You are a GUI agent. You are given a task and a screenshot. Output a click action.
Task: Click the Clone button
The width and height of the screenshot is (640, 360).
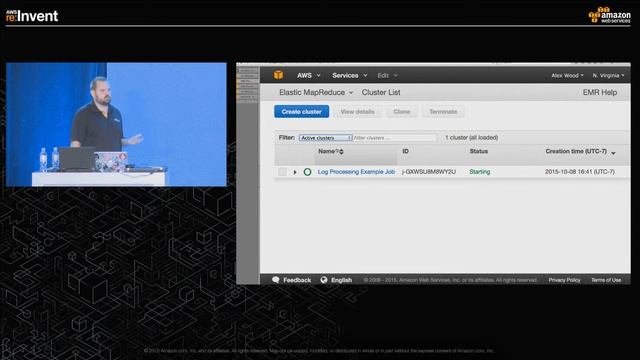(x=402, y=112)
